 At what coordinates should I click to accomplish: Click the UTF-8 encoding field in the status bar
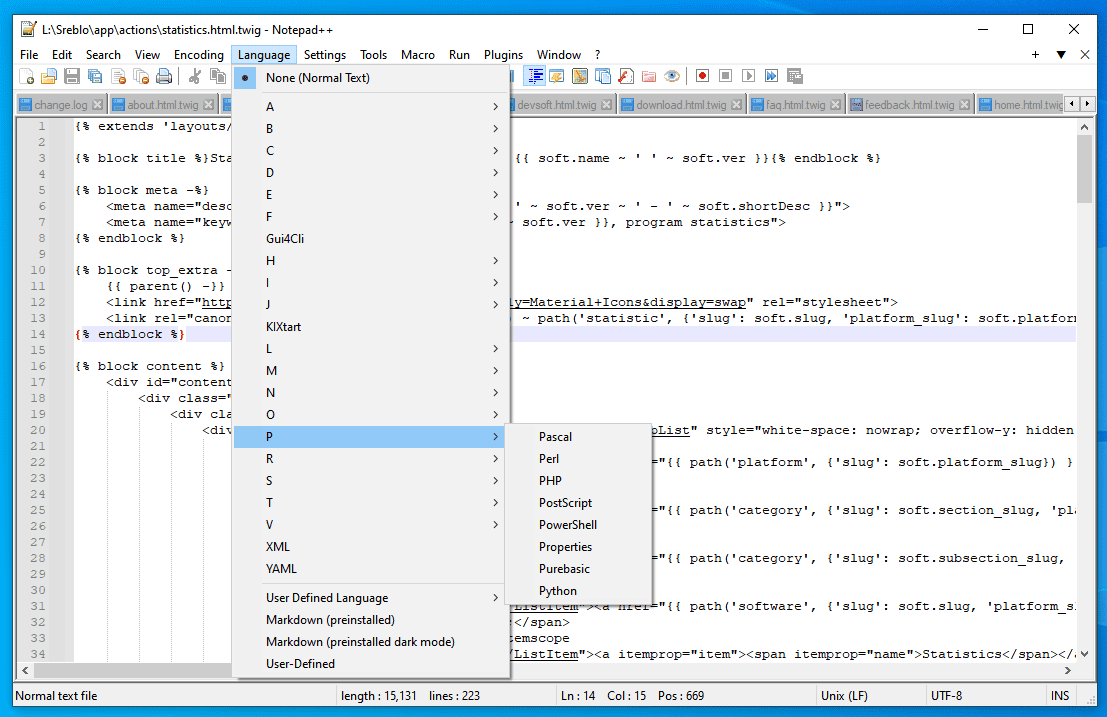(946, 696)
